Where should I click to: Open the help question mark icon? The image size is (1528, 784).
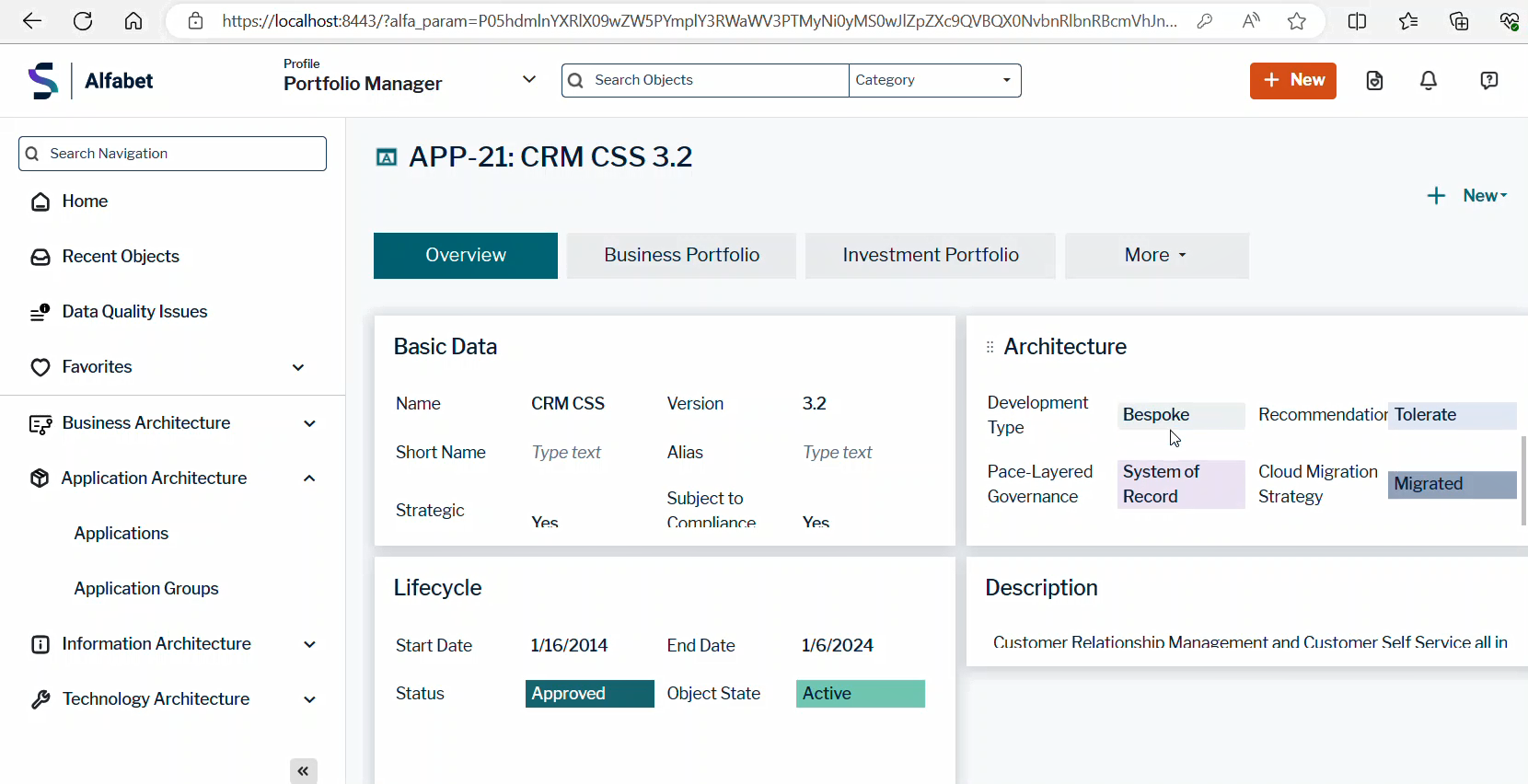1488,81
